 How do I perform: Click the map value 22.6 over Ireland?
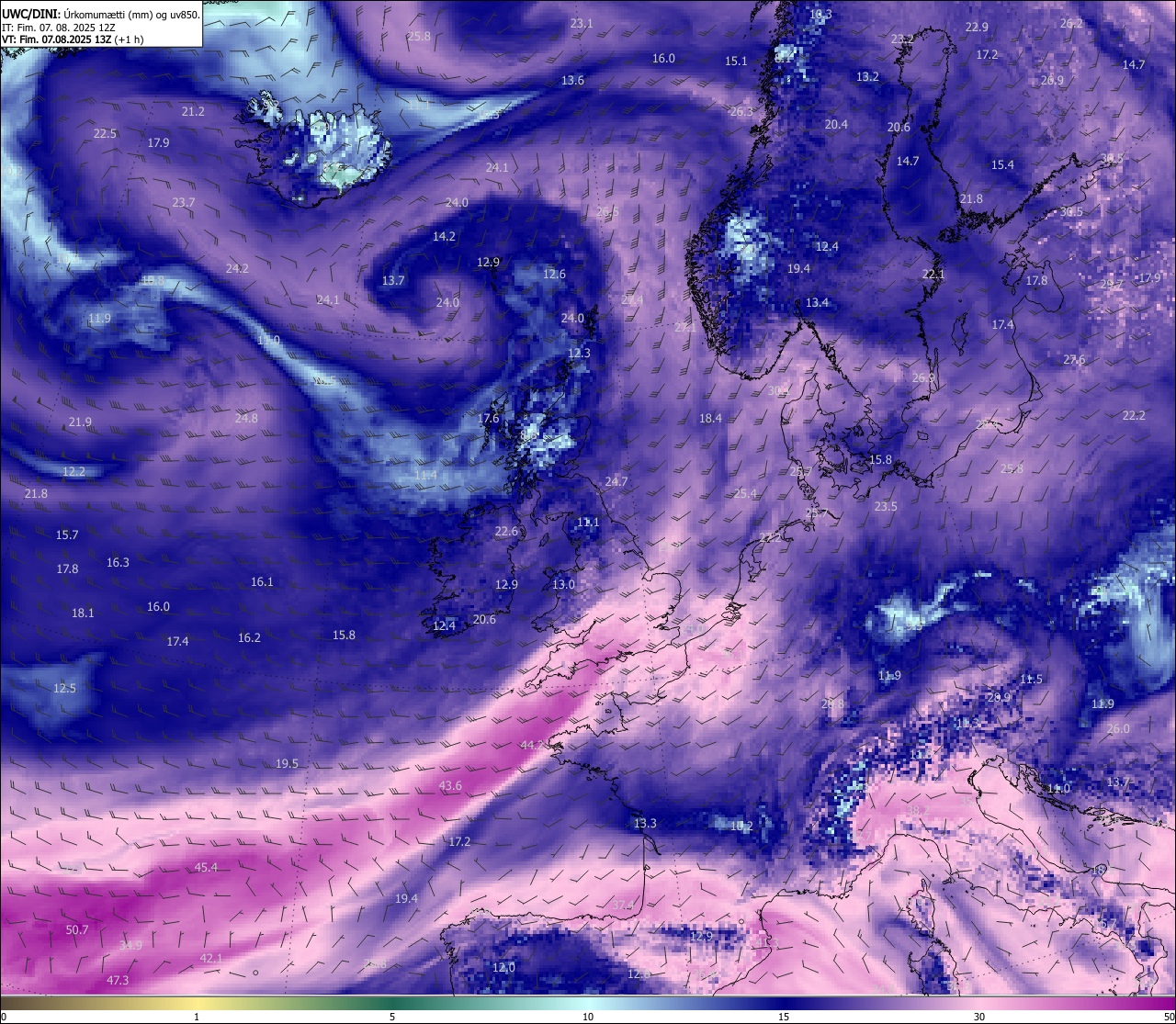506,531
